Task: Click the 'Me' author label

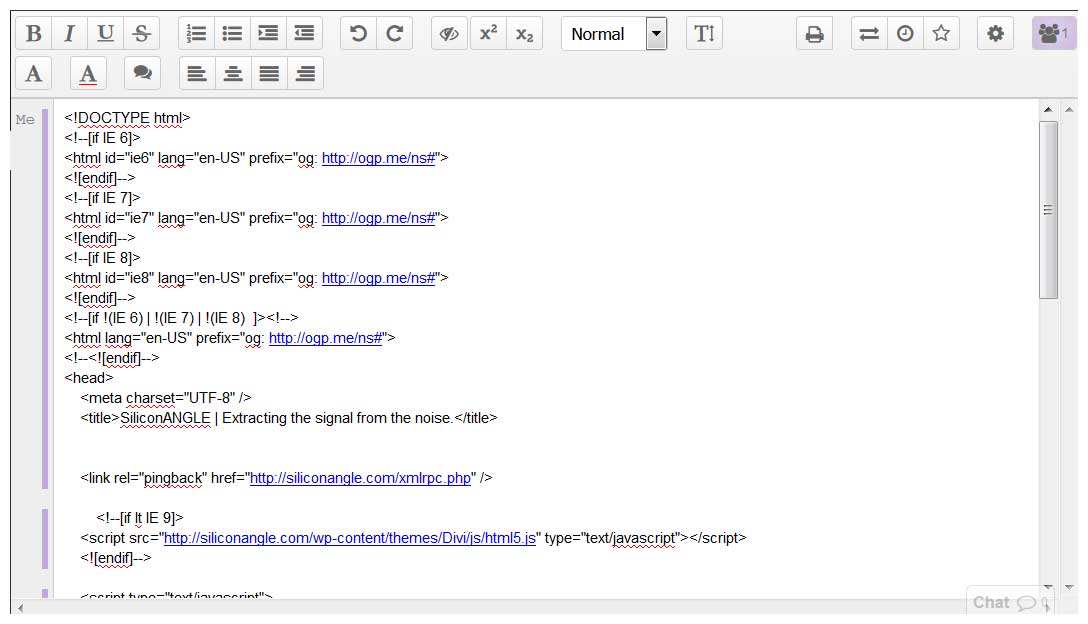Action: [x=25, y=119]
